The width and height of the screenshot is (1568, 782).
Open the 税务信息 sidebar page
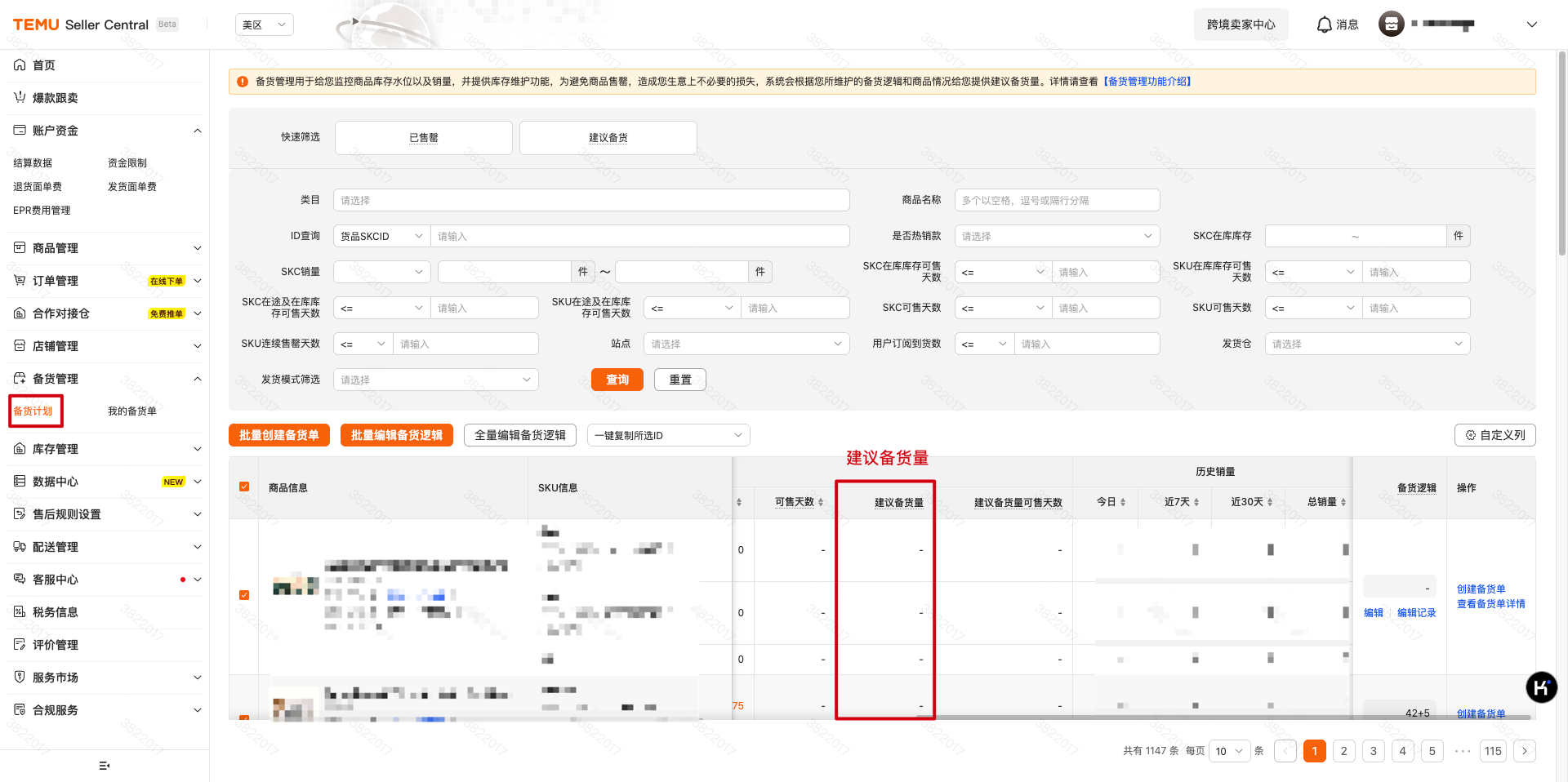click(57, 611)
